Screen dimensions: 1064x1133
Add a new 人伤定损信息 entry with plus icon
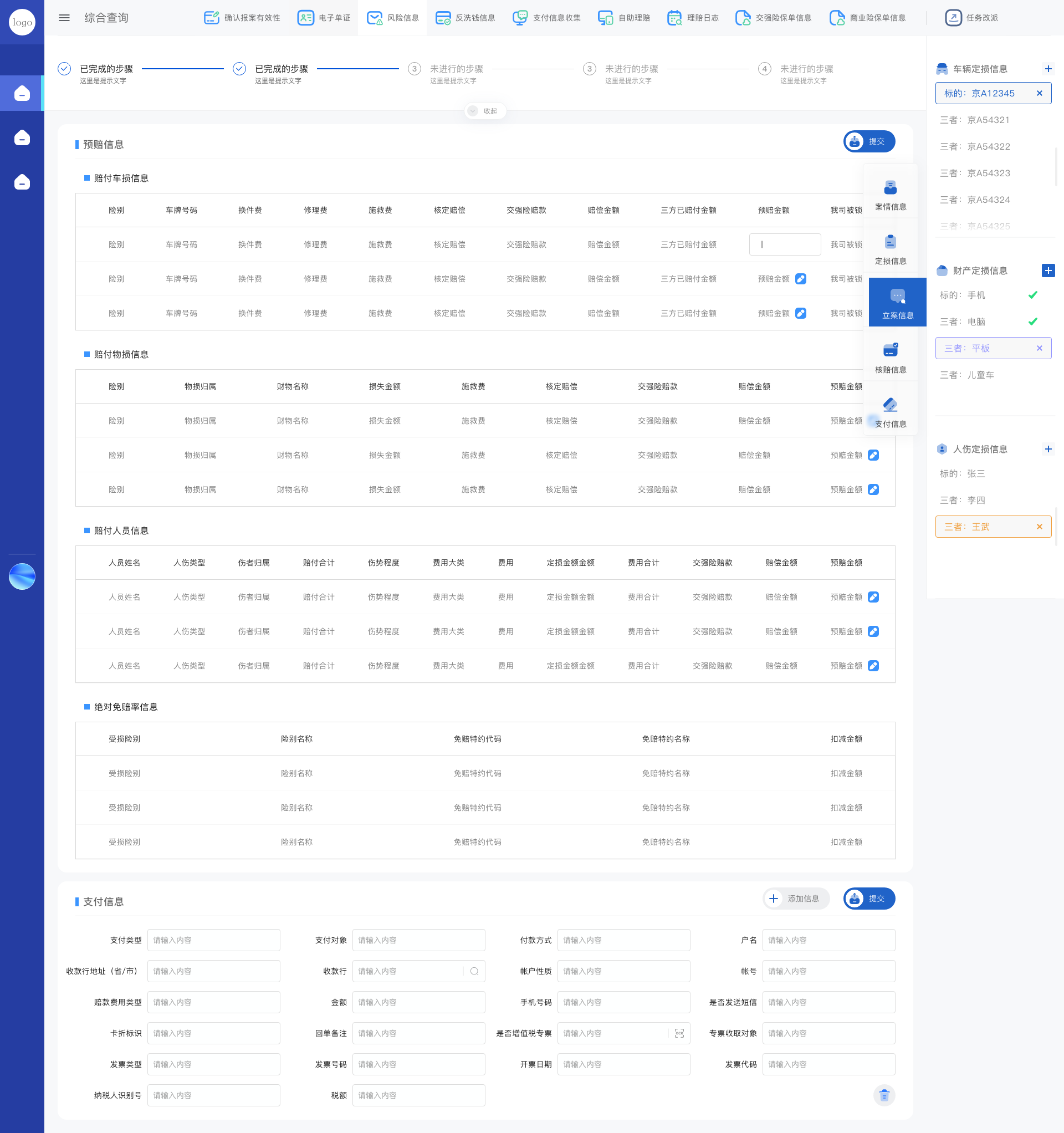pyautogui.click(x=1048, y=449)
